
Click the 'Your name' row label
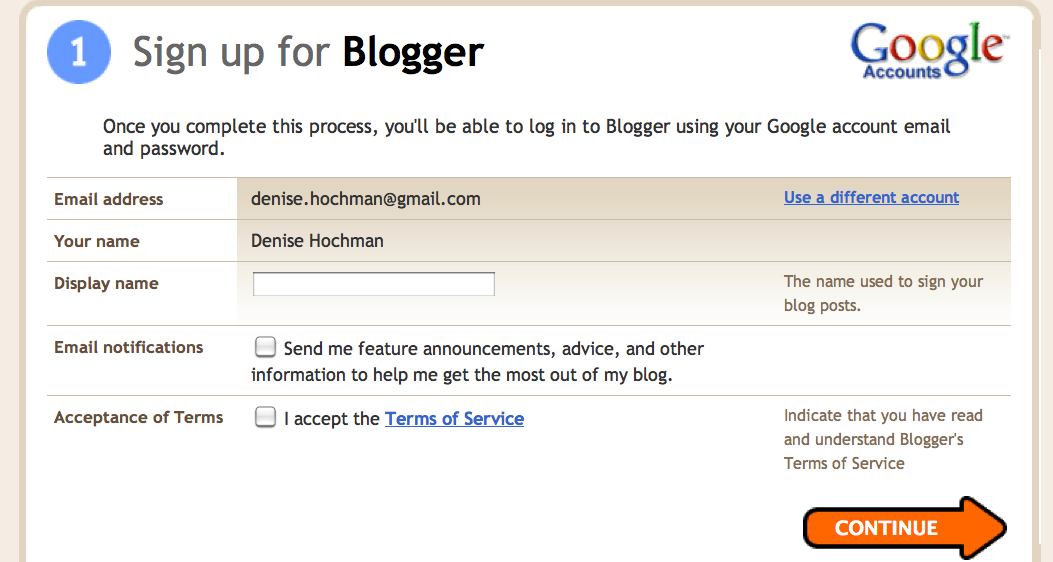(x=97, y=241)
